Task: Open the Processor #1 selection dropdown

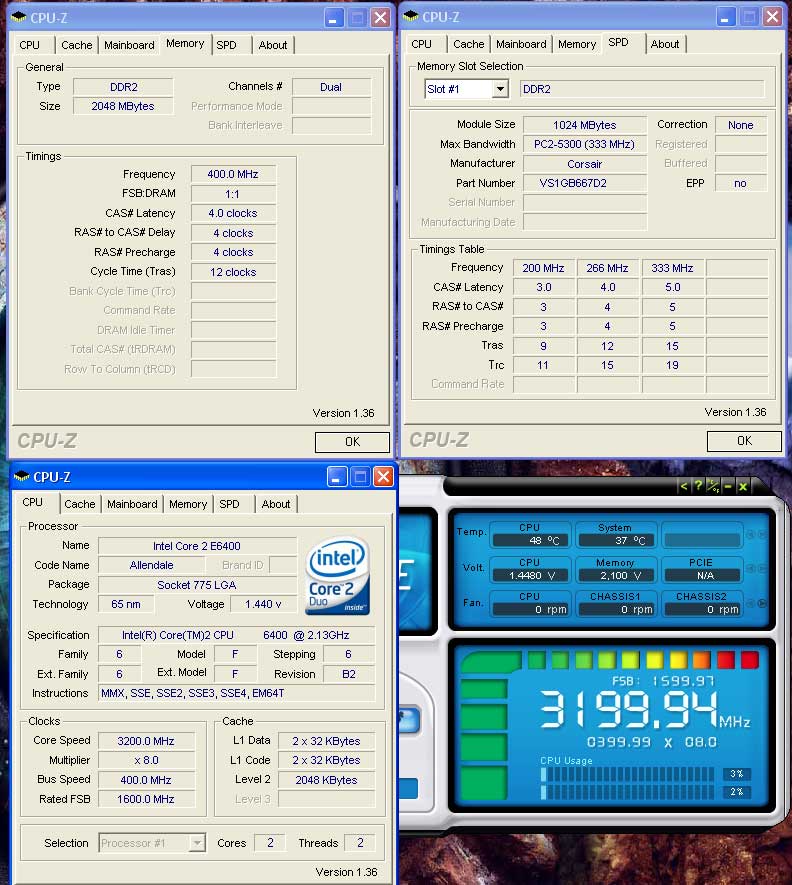Action: pos(196,843)
